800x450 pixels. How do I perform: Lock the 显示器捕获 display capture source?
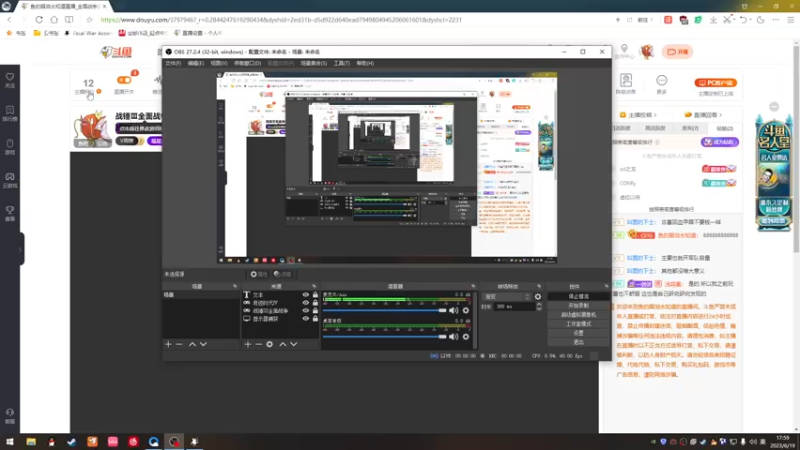[x=315, y=319]
